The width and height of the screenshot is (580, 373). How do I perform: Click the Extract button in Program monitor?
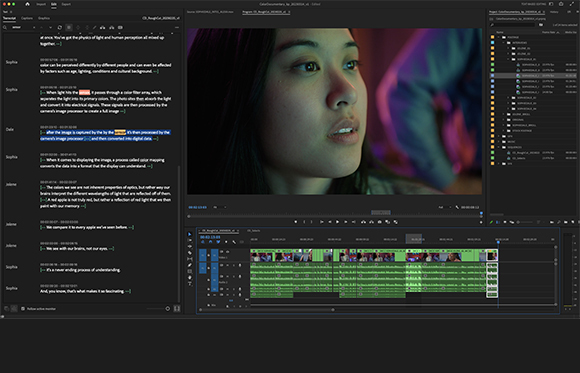371,222
